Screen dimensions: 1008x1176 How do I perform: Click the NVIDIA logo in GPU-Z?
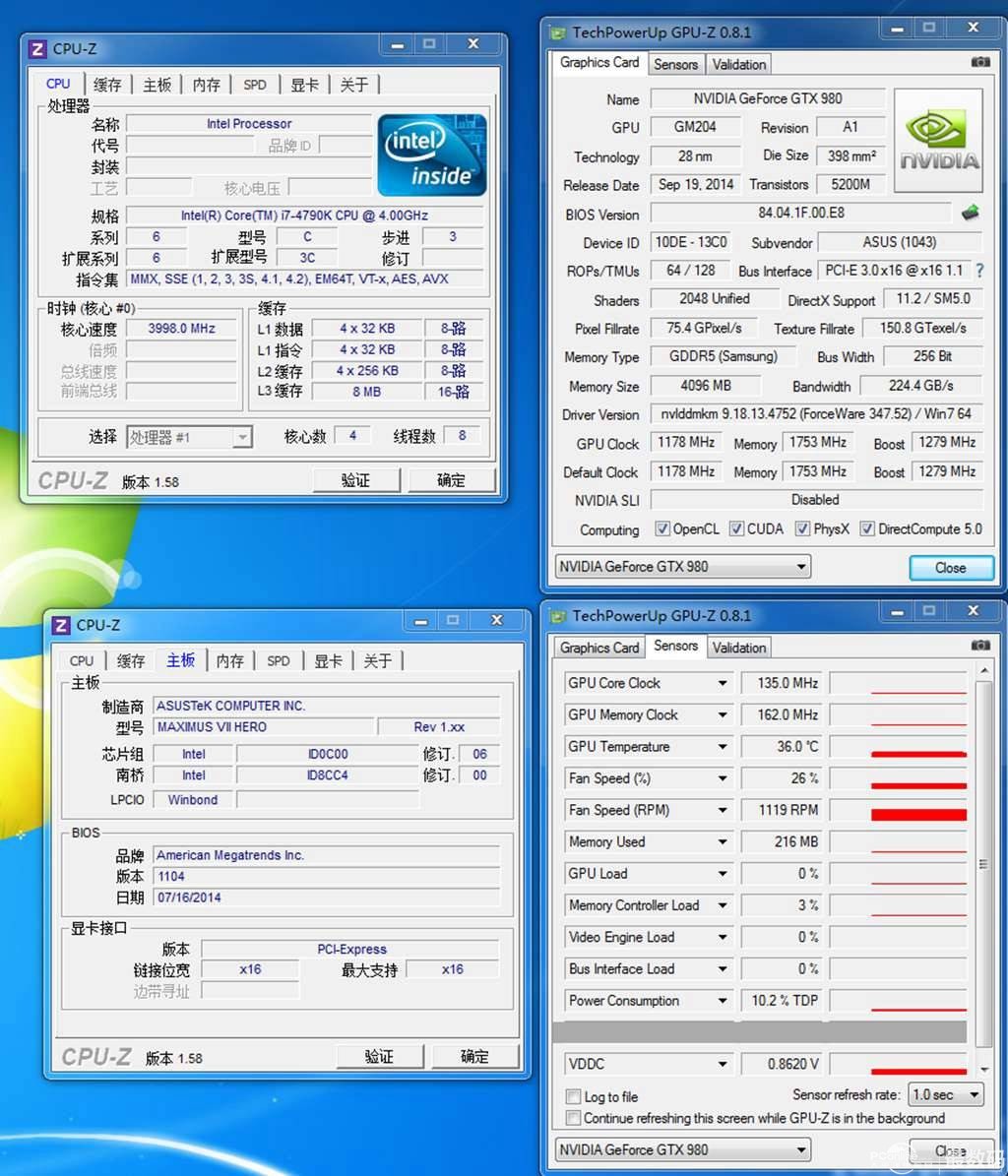938,141
